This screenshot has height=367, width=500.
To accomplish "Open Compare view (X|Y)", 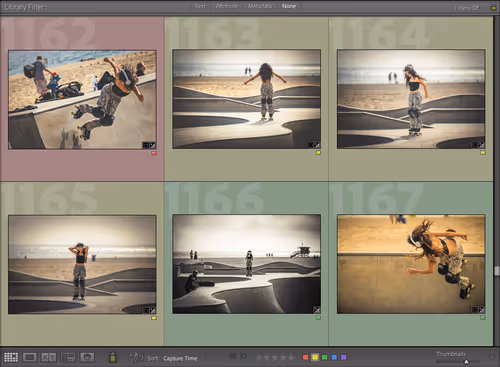I will click(48, 357).
